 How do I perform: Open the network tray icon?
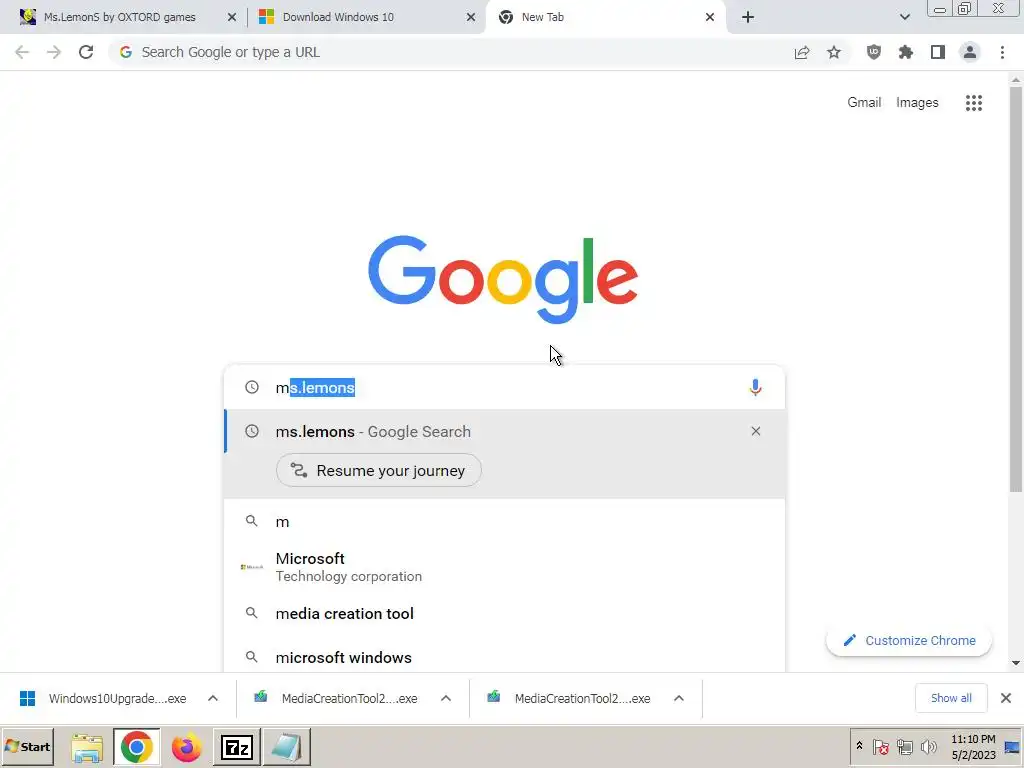tap(904, 746)
